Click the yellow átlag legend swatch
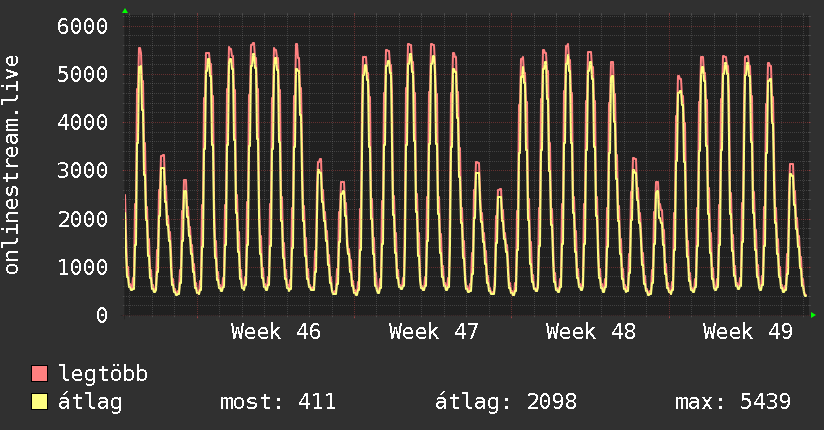824x430 pixels. click(39, 402)
